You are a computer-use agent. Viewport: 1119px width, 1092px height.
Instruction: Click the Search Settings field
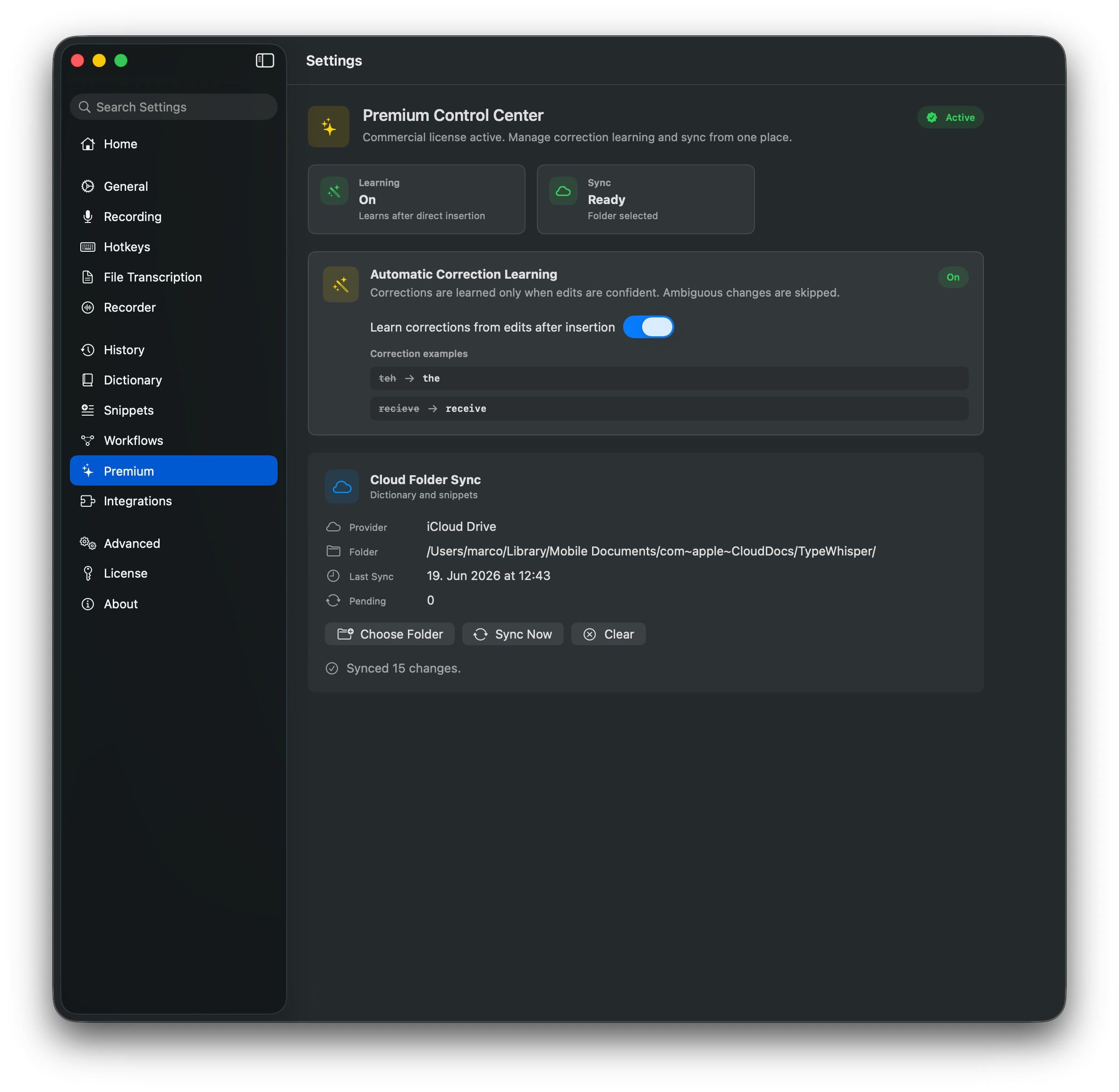pos(174,107)
